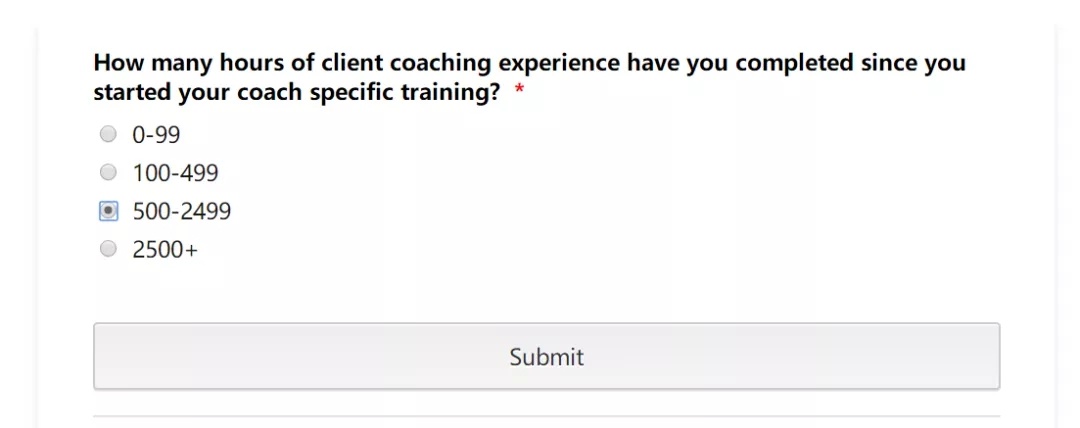Click the red required asterisk
Viewport: 1080px width, 428px height.
(519, 93)
